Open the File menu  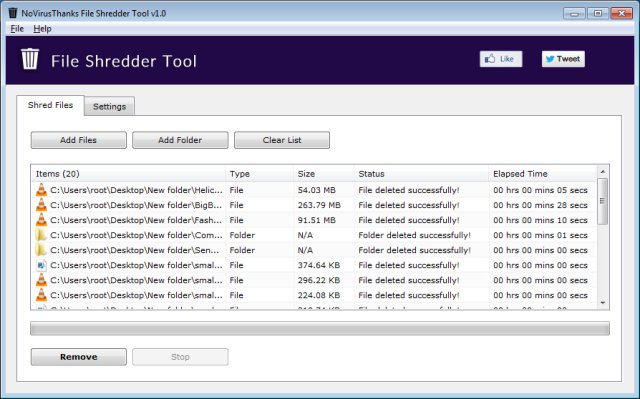[17, 29]
